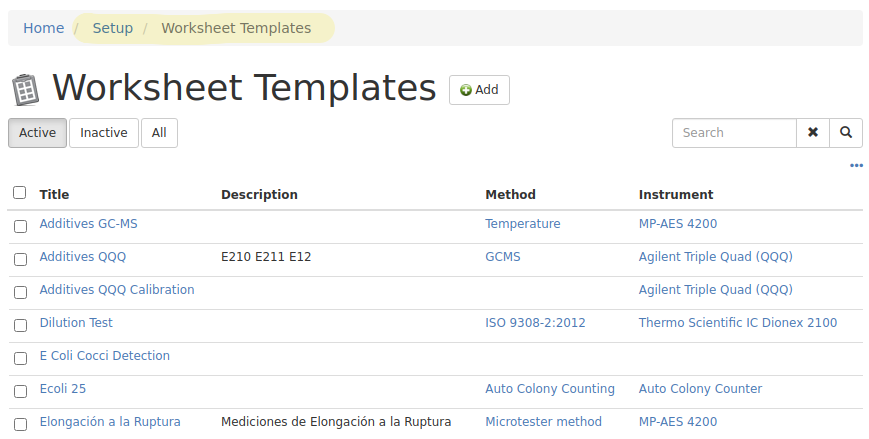The width and height of the screenshot is (869, 439).
Task: Go to Home in the breadcrumb
Action: pyautogui.click(x=44, y=28)
